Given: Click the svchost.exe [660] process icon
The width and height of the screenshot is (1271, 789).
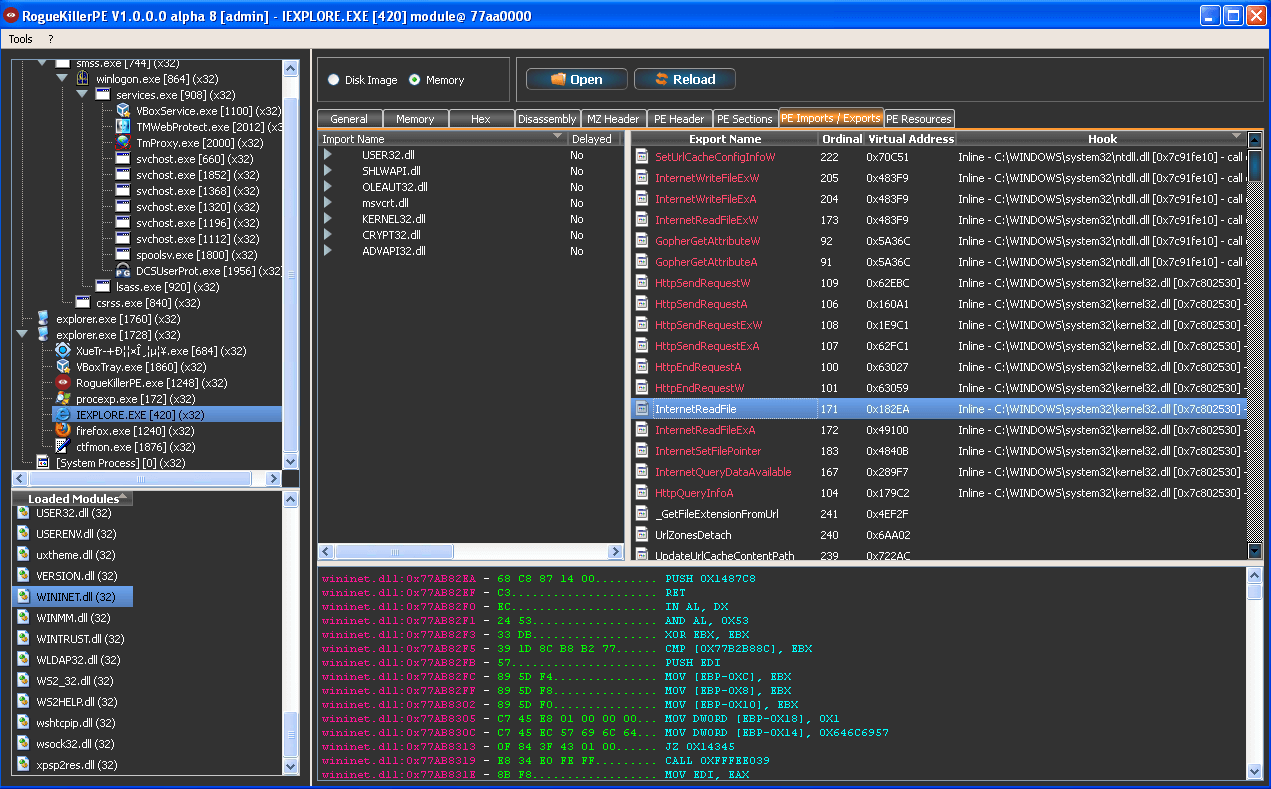Looking at the screenshot, I should [123, 159].
